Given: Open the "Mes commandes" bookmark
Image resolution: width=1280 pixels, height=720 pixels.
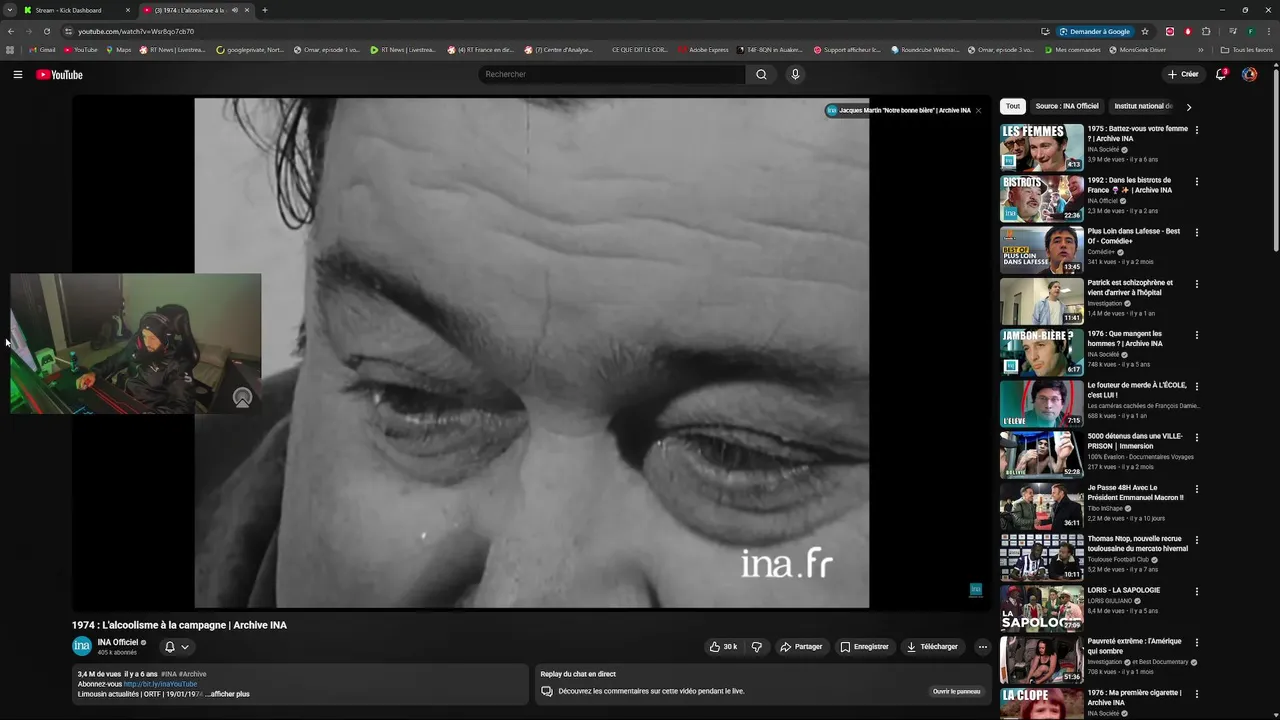Looking at the screenshot, I should click(1071, 49).
